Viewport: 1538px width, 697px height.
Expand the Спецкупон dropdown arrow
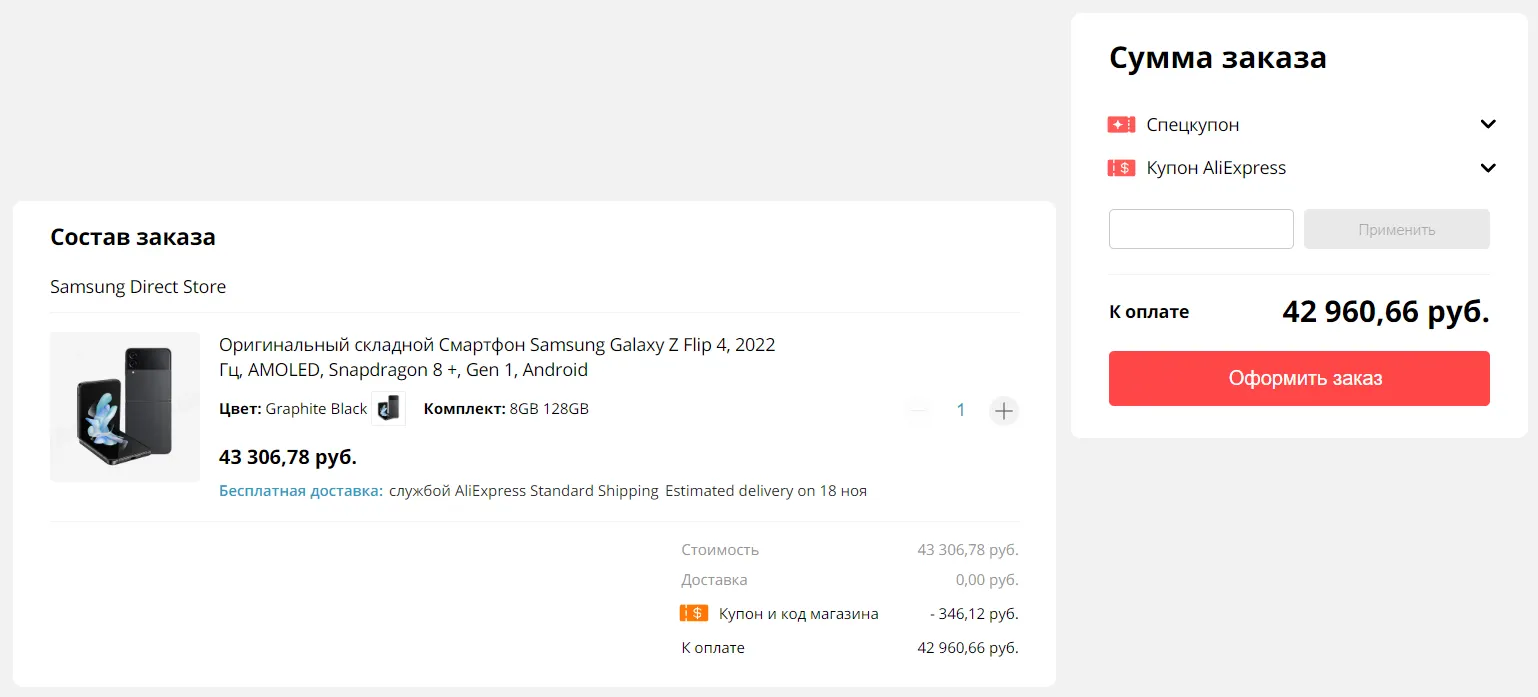1488,125
